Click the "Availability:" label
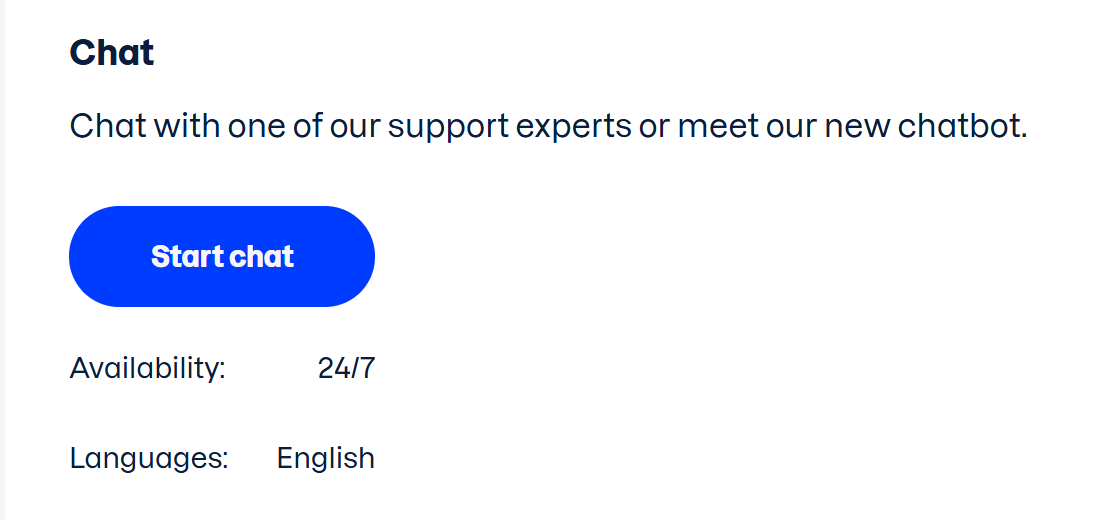The width and height of the screenshot is (1120, 520). tap(148, 368)
